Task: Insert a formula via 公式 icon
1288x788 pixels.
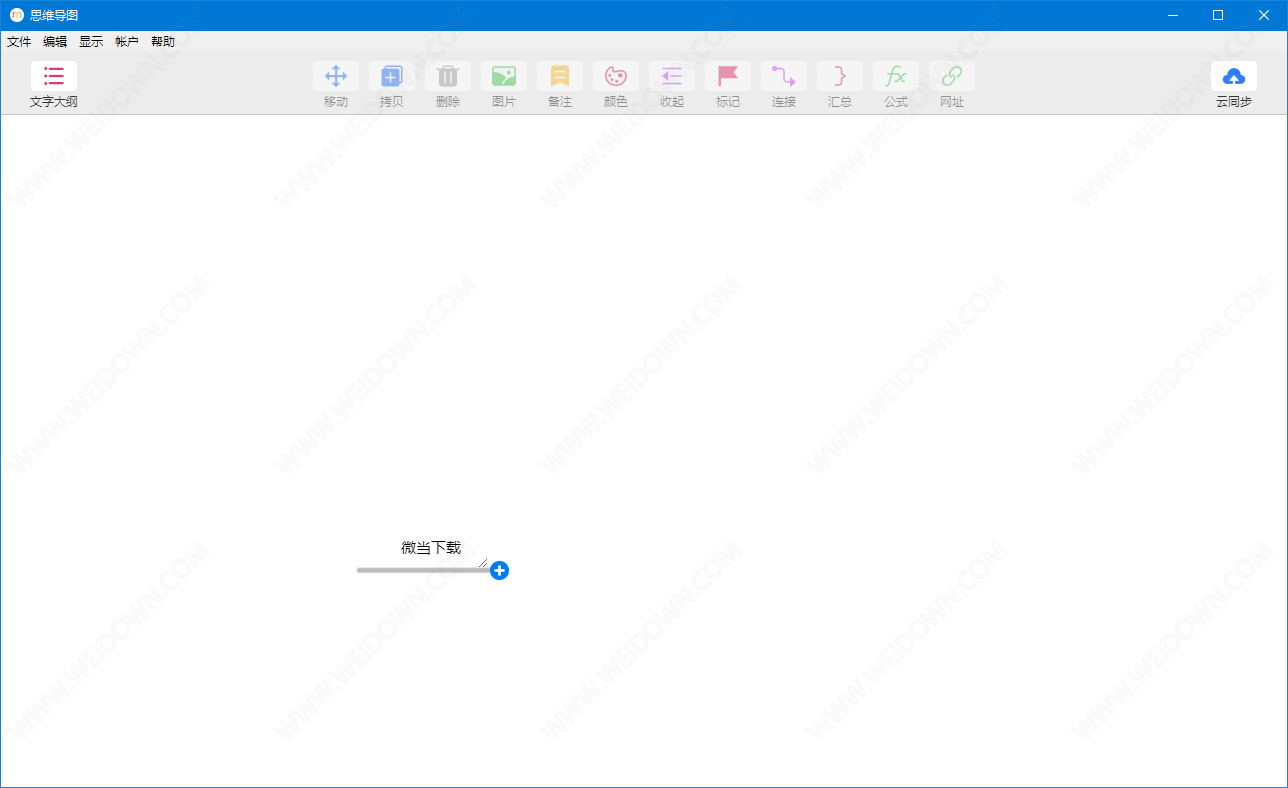Action: [x=896, y=77]
